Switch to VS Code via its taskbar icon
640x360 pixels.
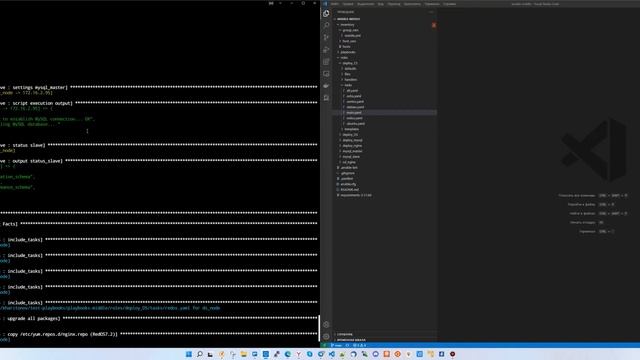click(332, 354)
